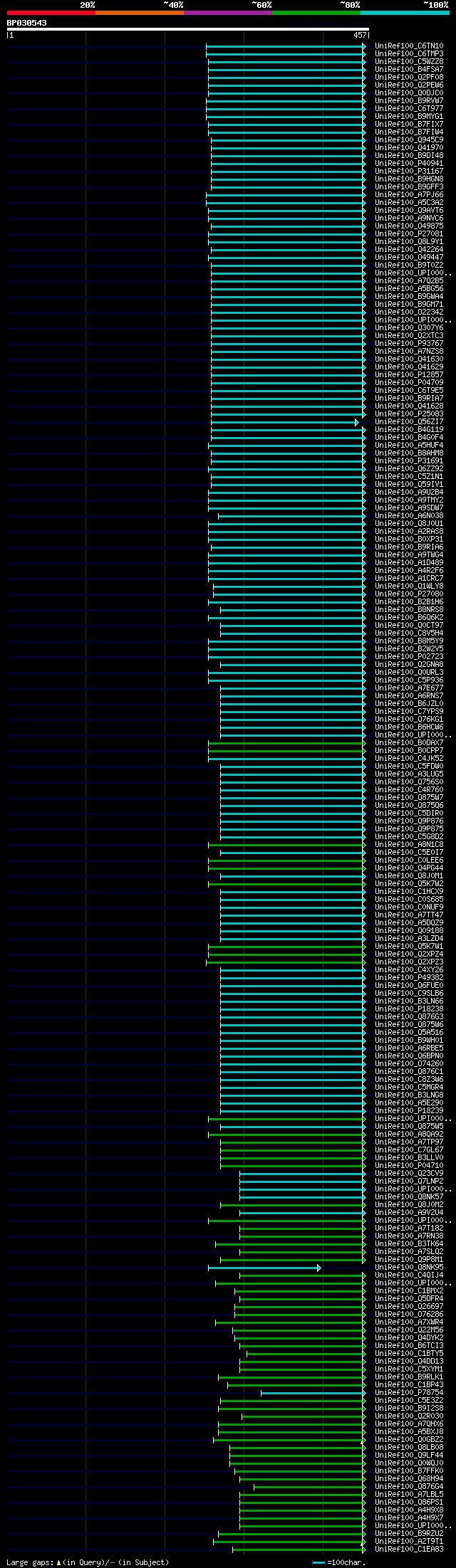Screen dimensions: 456x1568
Task: Select the hit UniRef100_P02723
Action: click(x=409, y=656)
